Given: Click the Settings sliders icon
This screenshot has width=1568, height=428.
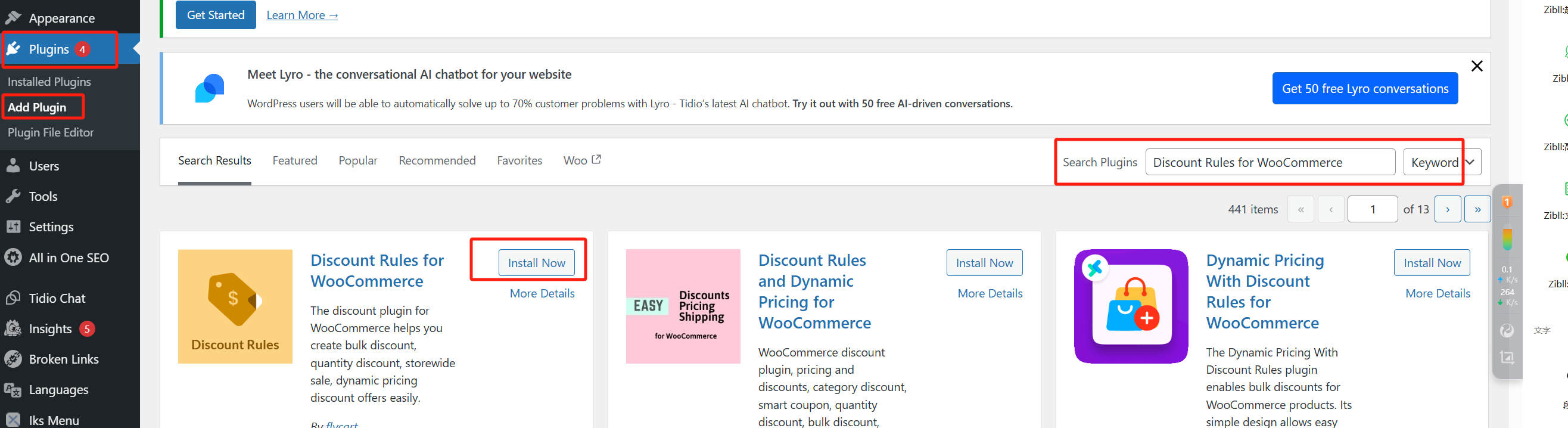Looking at the screenshot, I should 13,227.
